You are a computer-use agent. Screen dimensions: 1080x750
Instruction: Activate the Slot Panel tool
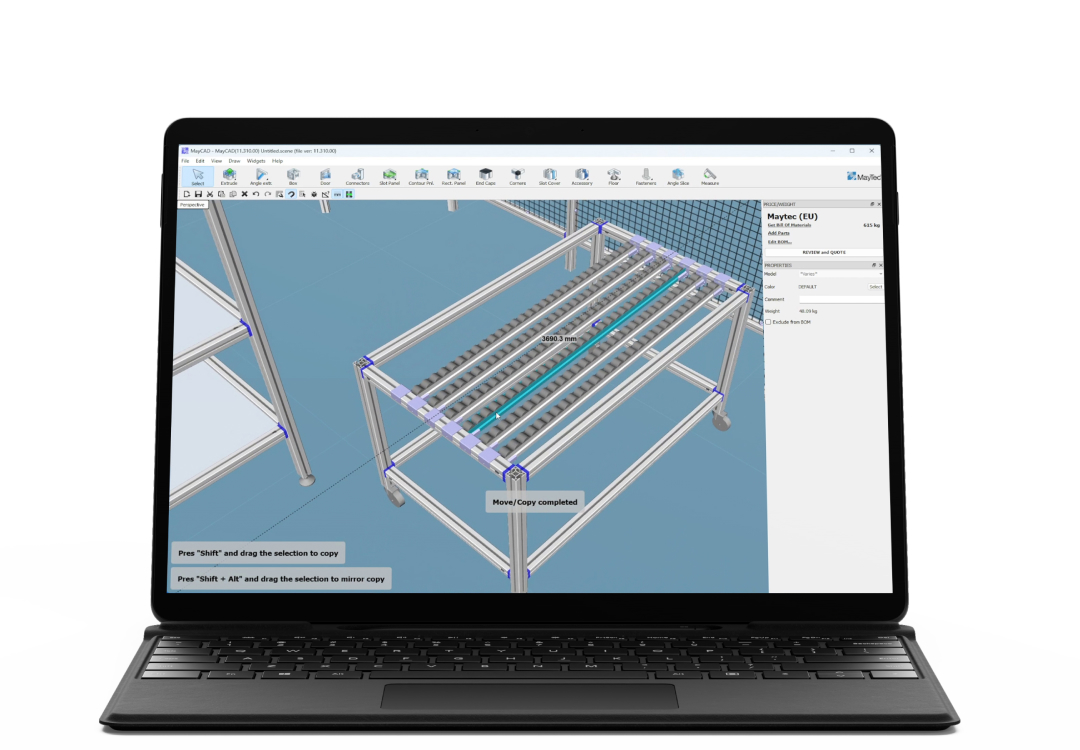[x=389, y=176]
